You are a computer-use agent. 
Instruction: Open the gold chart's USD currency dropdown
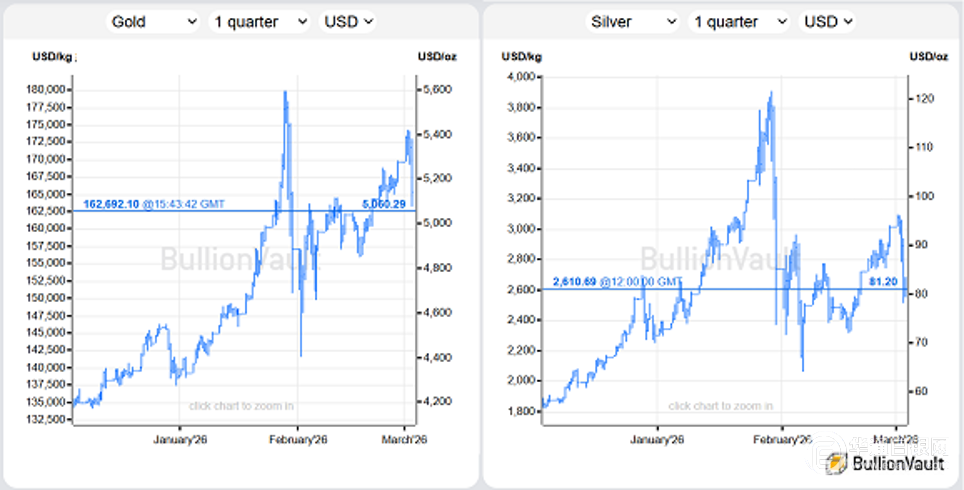pos(347,21)
